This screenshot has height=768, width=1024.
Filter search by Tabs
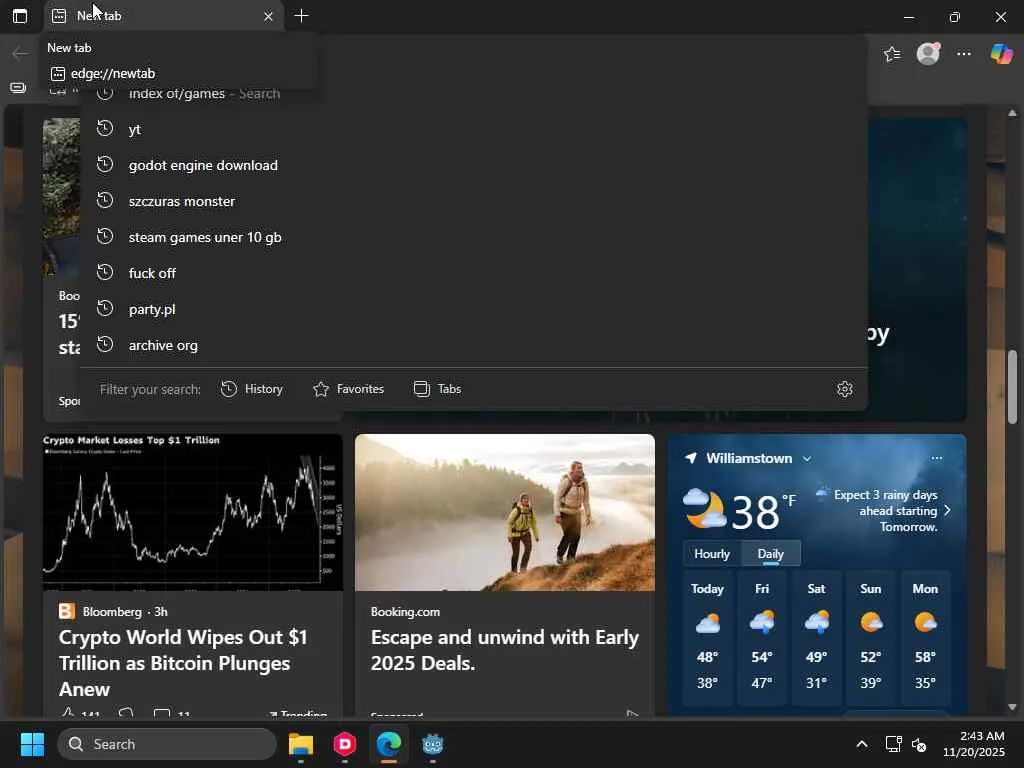pyautogui.click(x=438, y=389)
